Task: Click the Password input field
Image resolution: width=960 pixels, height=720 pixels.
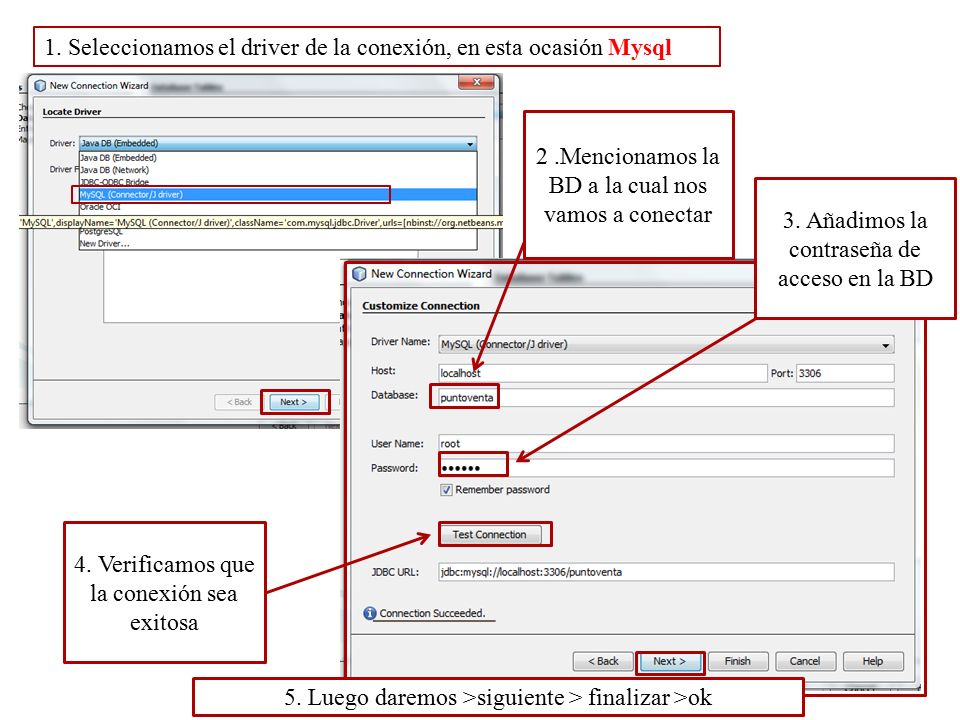Action: click(666, 468)
